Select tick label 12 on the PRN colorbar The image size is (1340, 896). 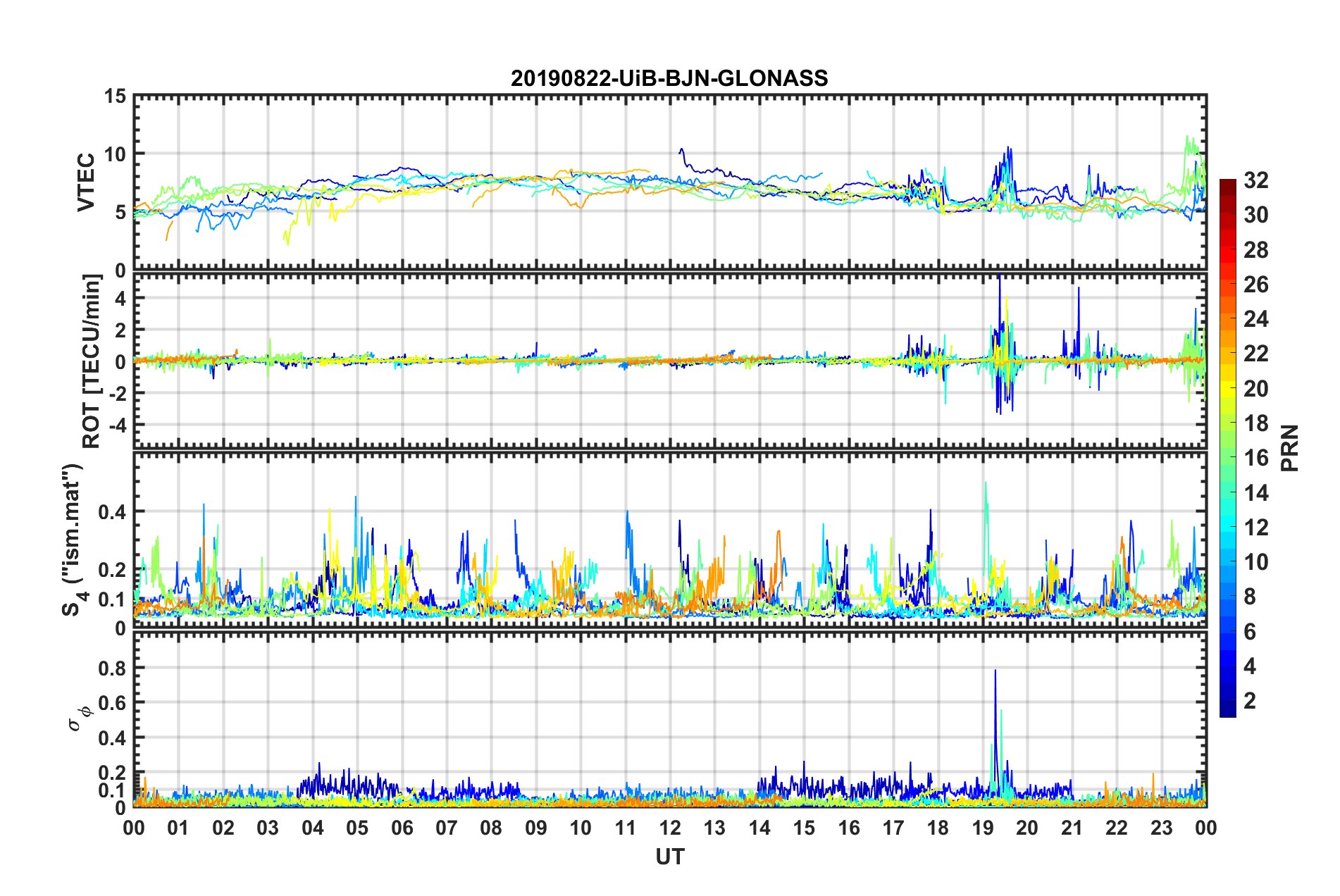(1255, 528)
